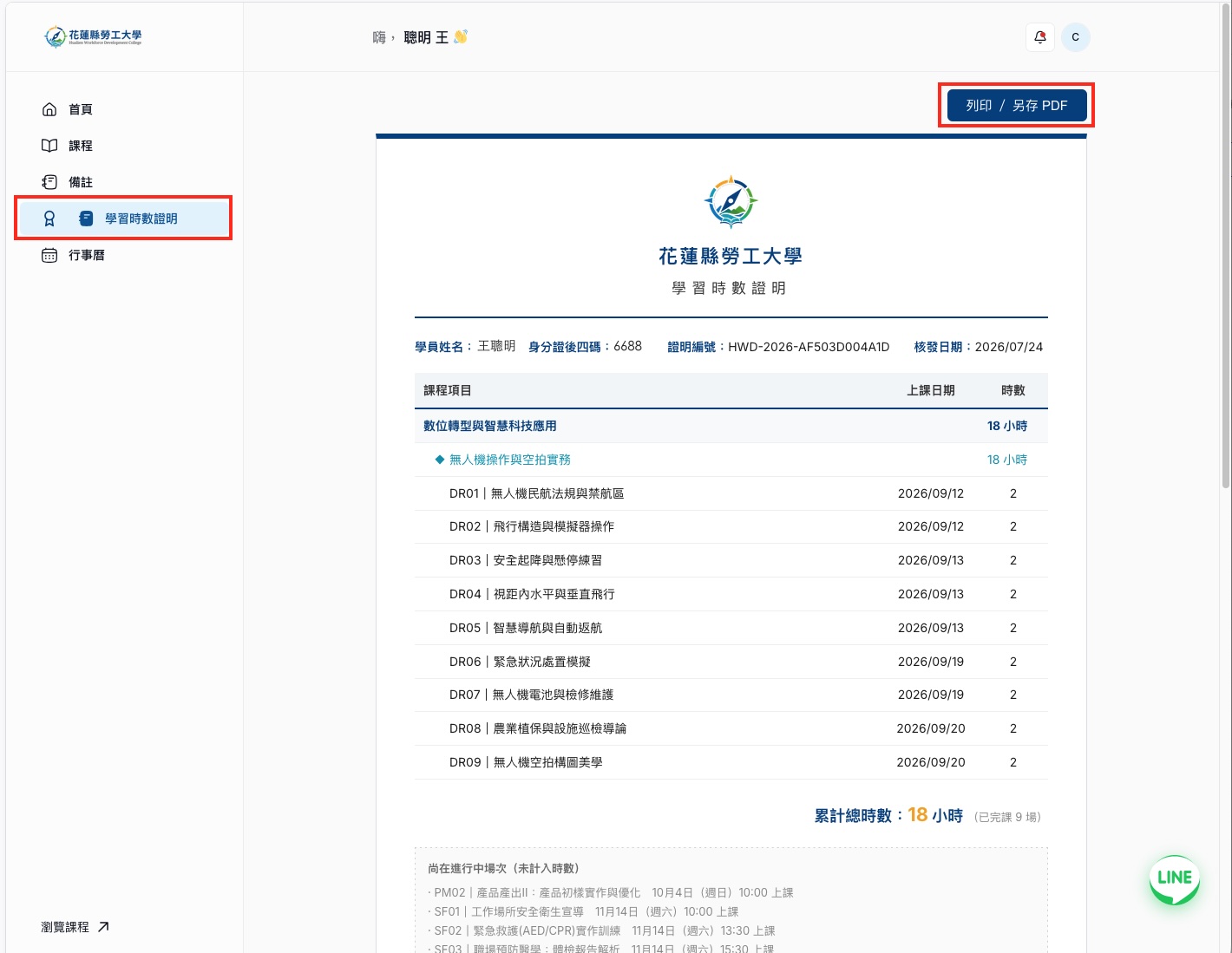This screenshot has width=1232, height=953.
Task: Click the book icon beside 課程
Action: click(x=49, y=146)
